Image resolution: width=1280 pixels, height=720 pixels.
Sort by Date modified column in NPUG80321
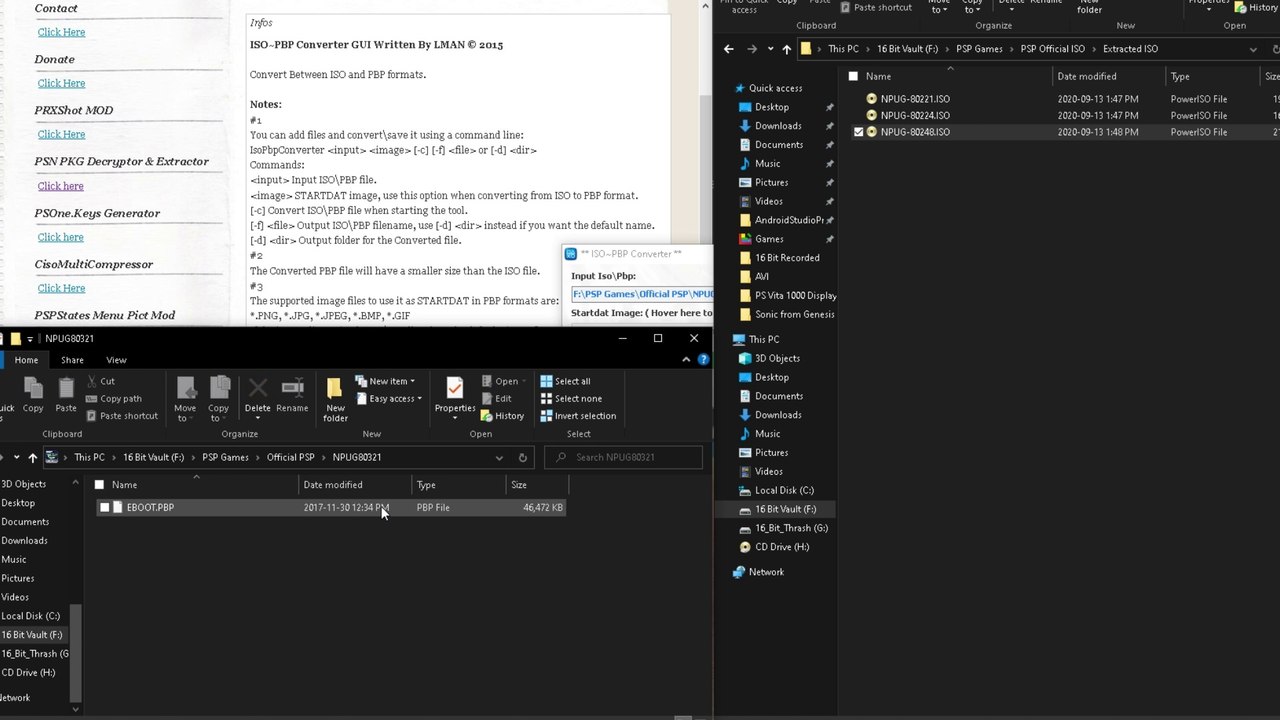(x=357, y=485)
